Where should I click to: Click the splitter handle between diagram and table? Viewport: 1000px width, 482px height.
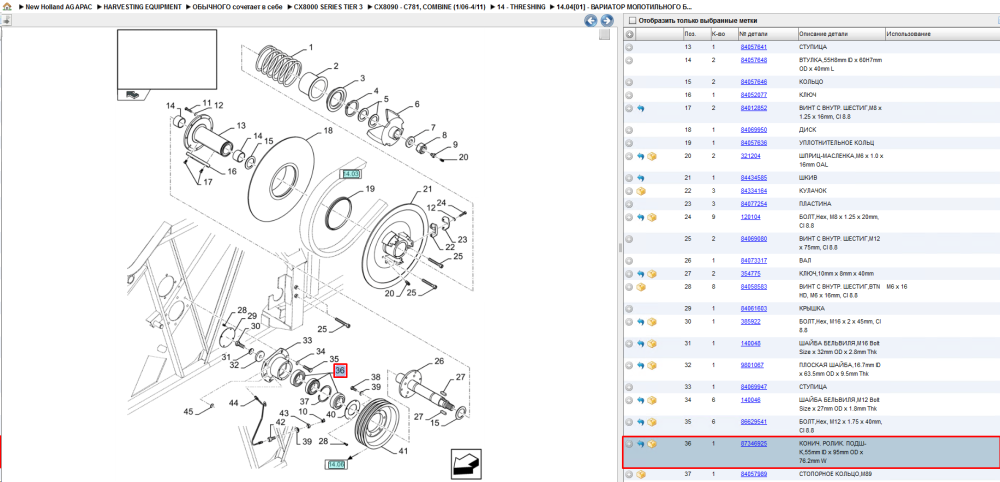click(x=619, y=247)
